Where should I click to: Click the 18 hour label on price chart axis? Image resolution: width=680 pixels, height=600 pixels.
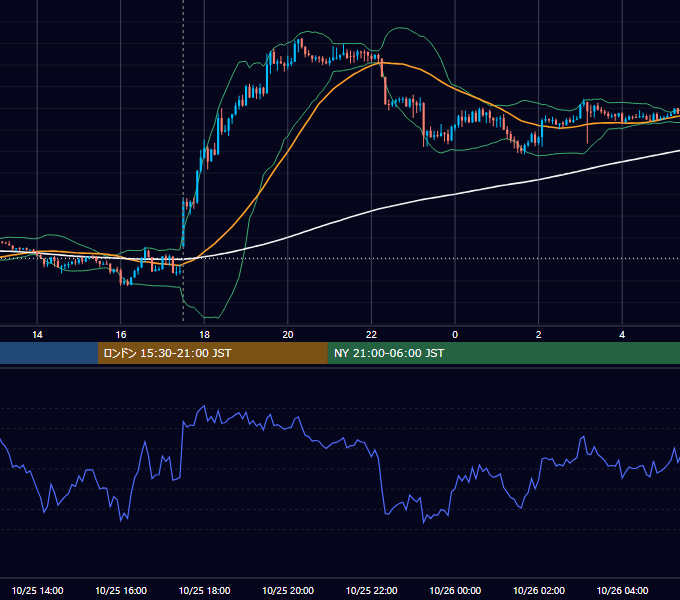pos(204,335)
